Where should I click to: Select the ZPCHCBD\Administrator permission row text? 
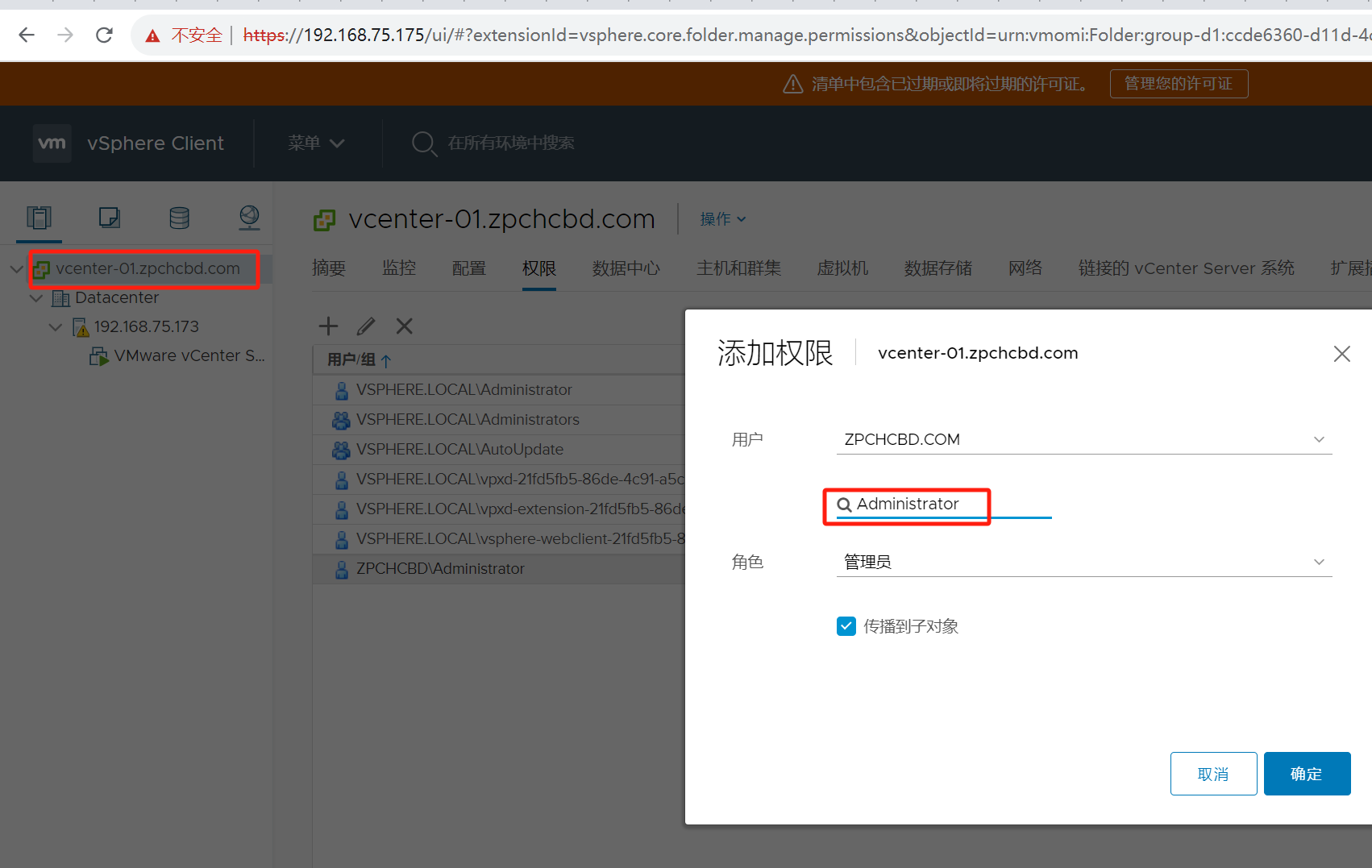tap(440, 569)
